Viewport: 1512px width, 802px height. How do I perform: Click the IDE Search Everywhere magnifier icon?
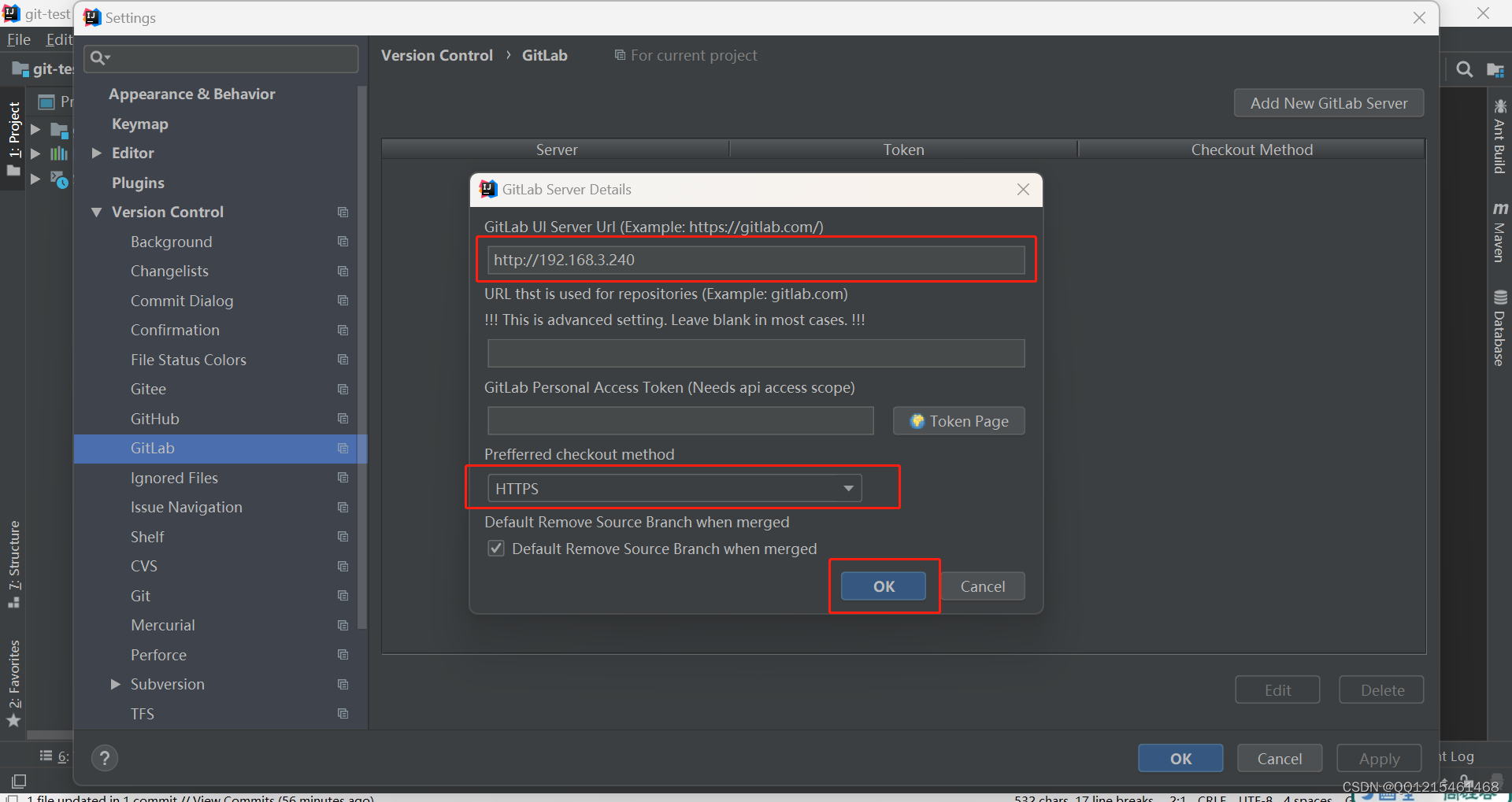tap(1464, 69)
